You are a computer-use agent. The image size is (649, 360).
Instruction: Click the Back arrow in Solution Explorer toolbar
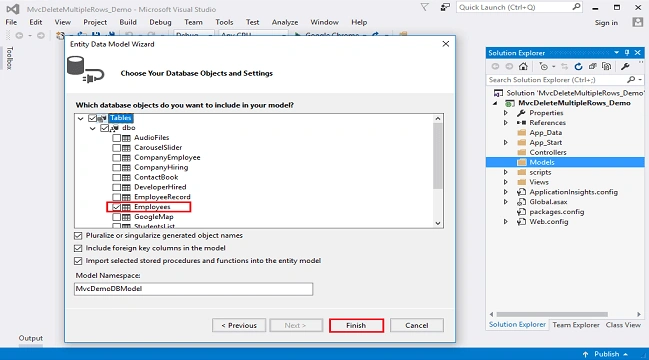pyautogui.click(x=495, y=66)
